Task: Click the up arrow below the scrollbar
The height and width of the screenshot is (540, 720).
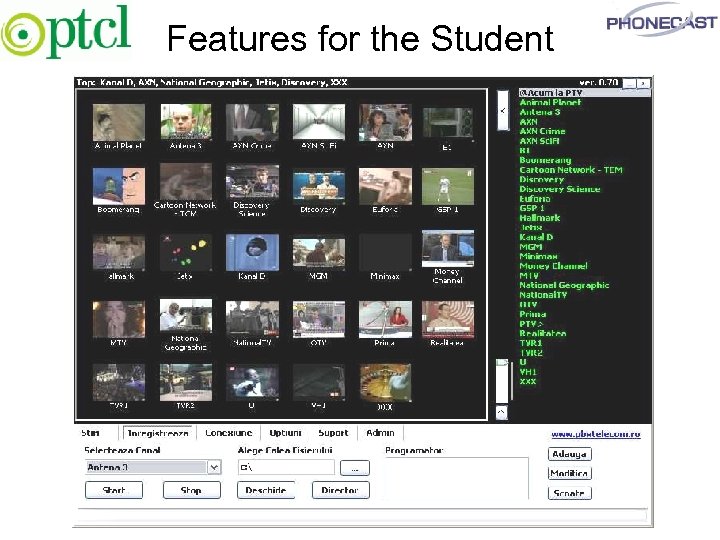Action: coord(502,412)
